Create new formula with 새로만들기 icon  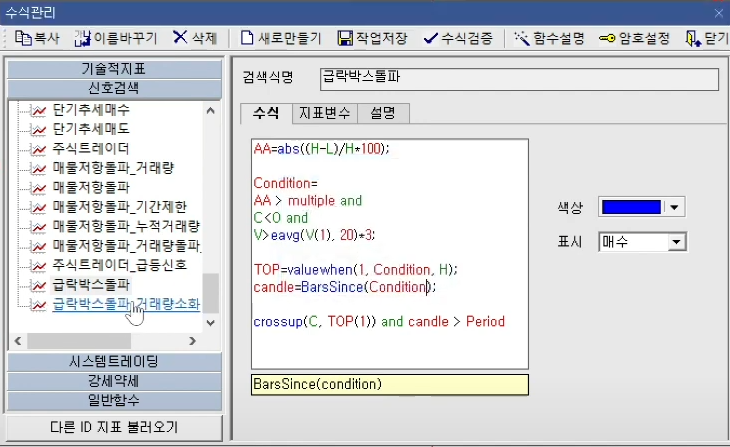pyautogui.click(x=249, y=38)
